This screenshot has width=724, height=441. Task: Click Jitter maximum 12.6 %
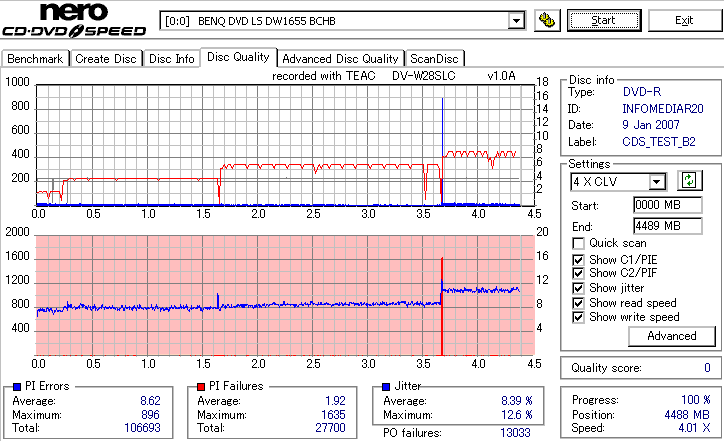coord(517,415)
